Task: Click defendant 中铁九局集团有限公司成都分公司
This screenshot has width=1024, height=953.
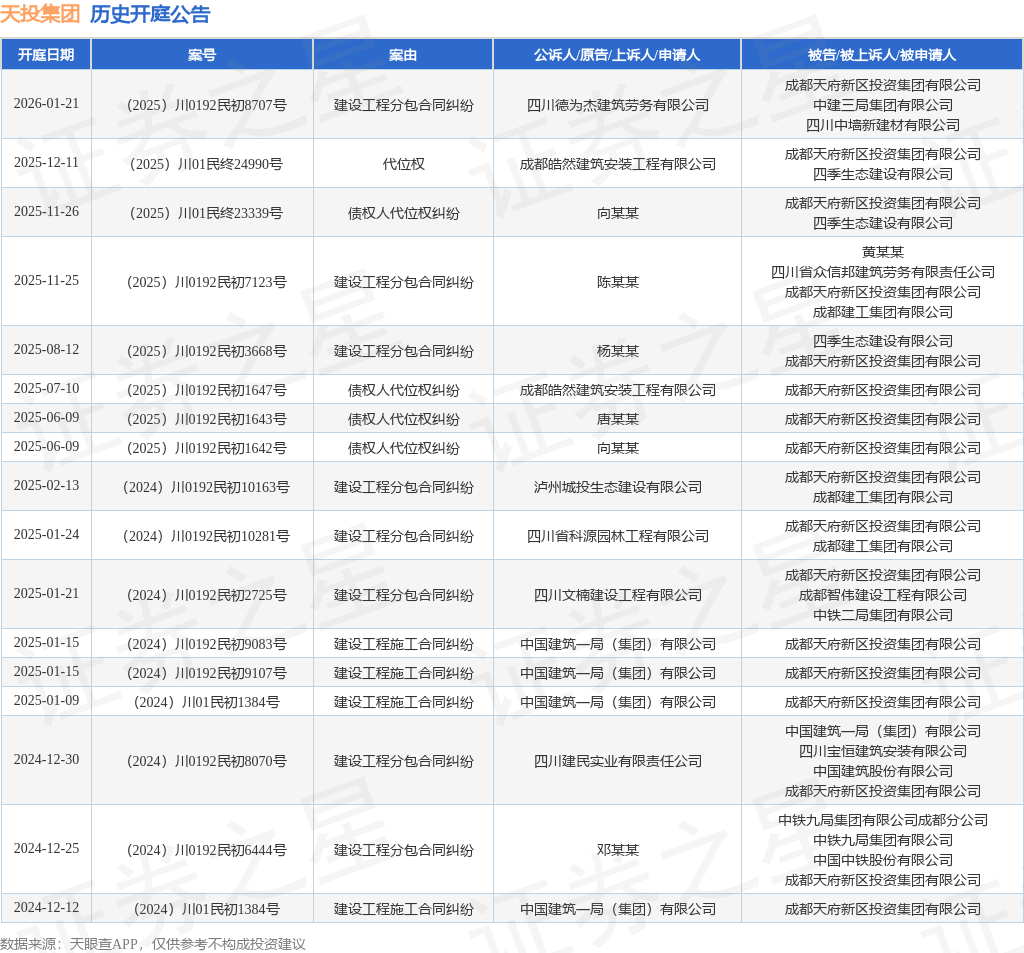Action: tap(883, 820)
